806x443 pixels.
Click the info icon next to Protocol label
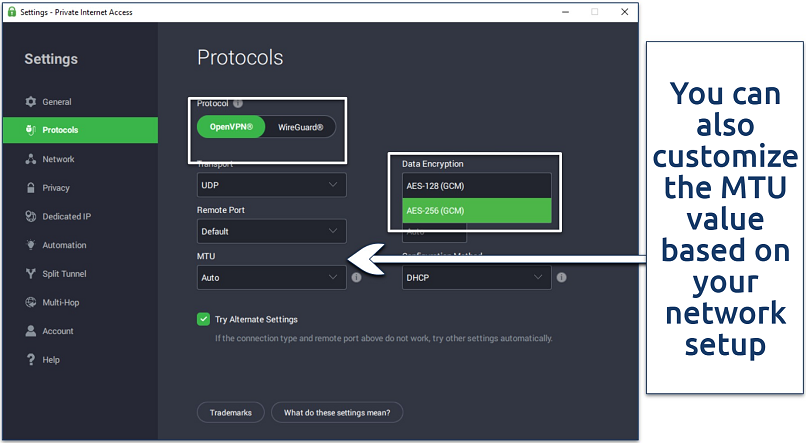pyautogui.click(x=238, y=103)
